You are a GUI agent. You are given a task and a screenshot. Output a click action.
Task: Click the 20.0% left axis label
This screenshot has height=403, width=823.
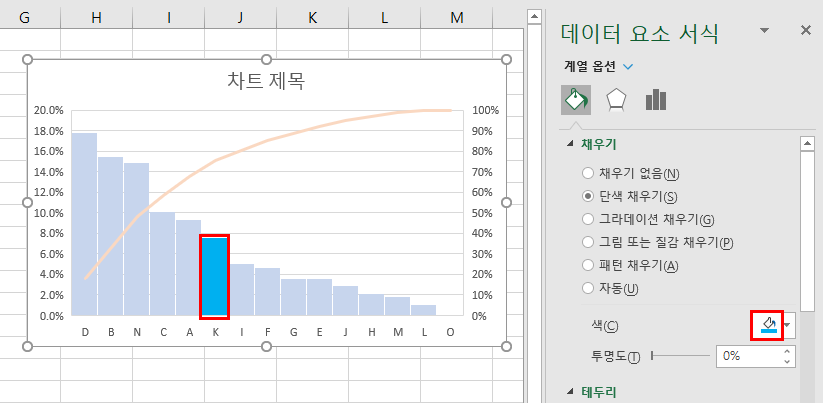point(49,110)
